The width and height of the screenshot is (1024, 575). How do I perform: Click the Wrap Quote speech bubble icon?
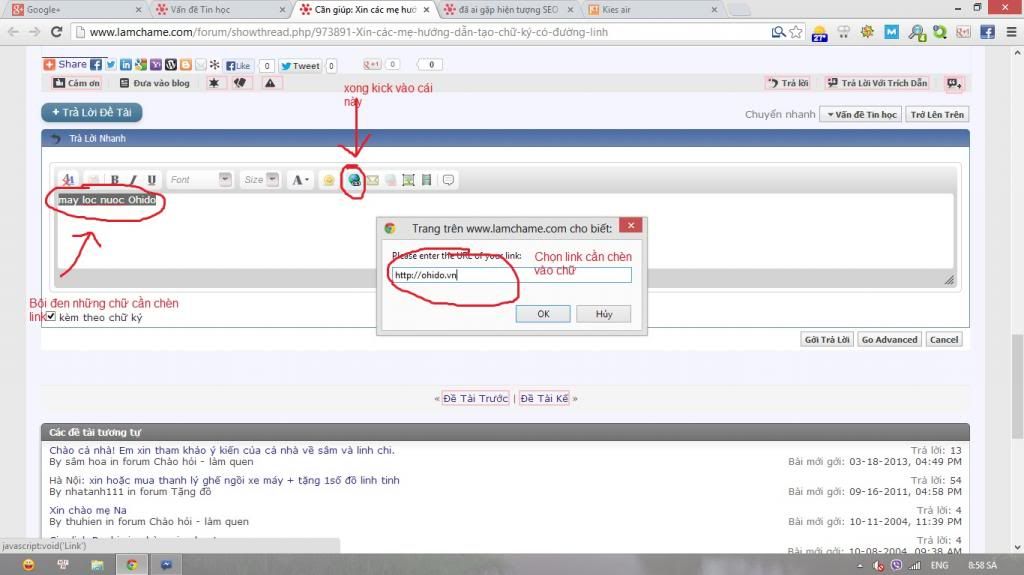pos(449,181)
